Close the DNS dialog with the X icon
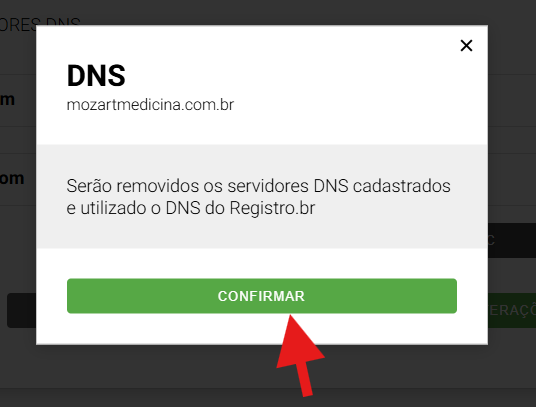The width and height of the screenshot is (536, 407). pyautogui.click(x=466, y=45)
